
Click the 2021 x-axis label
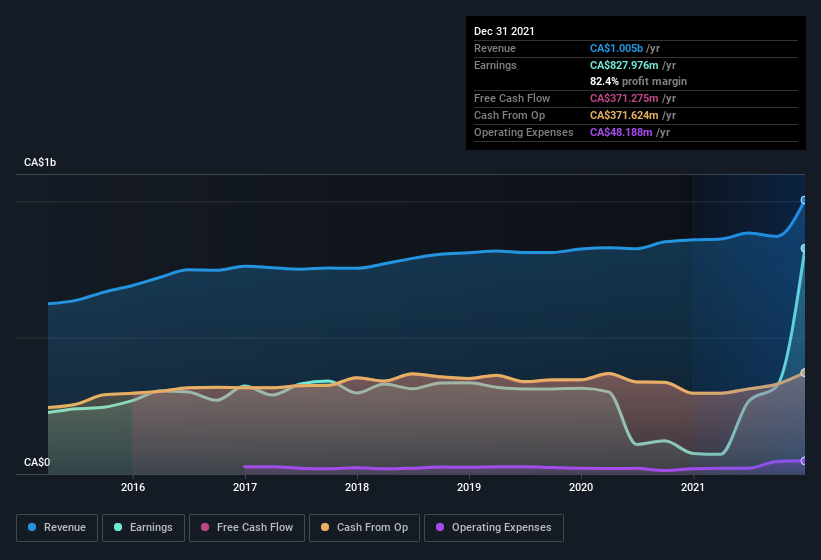(x=693, y=487)
